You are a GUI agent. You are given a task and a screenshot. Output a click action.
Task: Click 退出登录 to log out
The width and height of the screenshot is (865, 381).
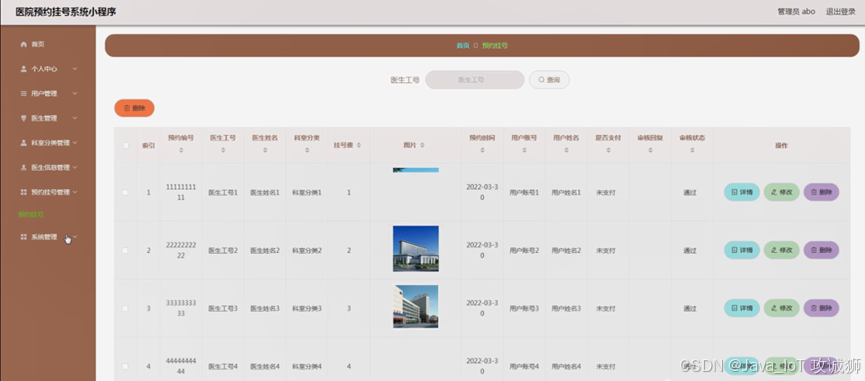pos(840,12)
